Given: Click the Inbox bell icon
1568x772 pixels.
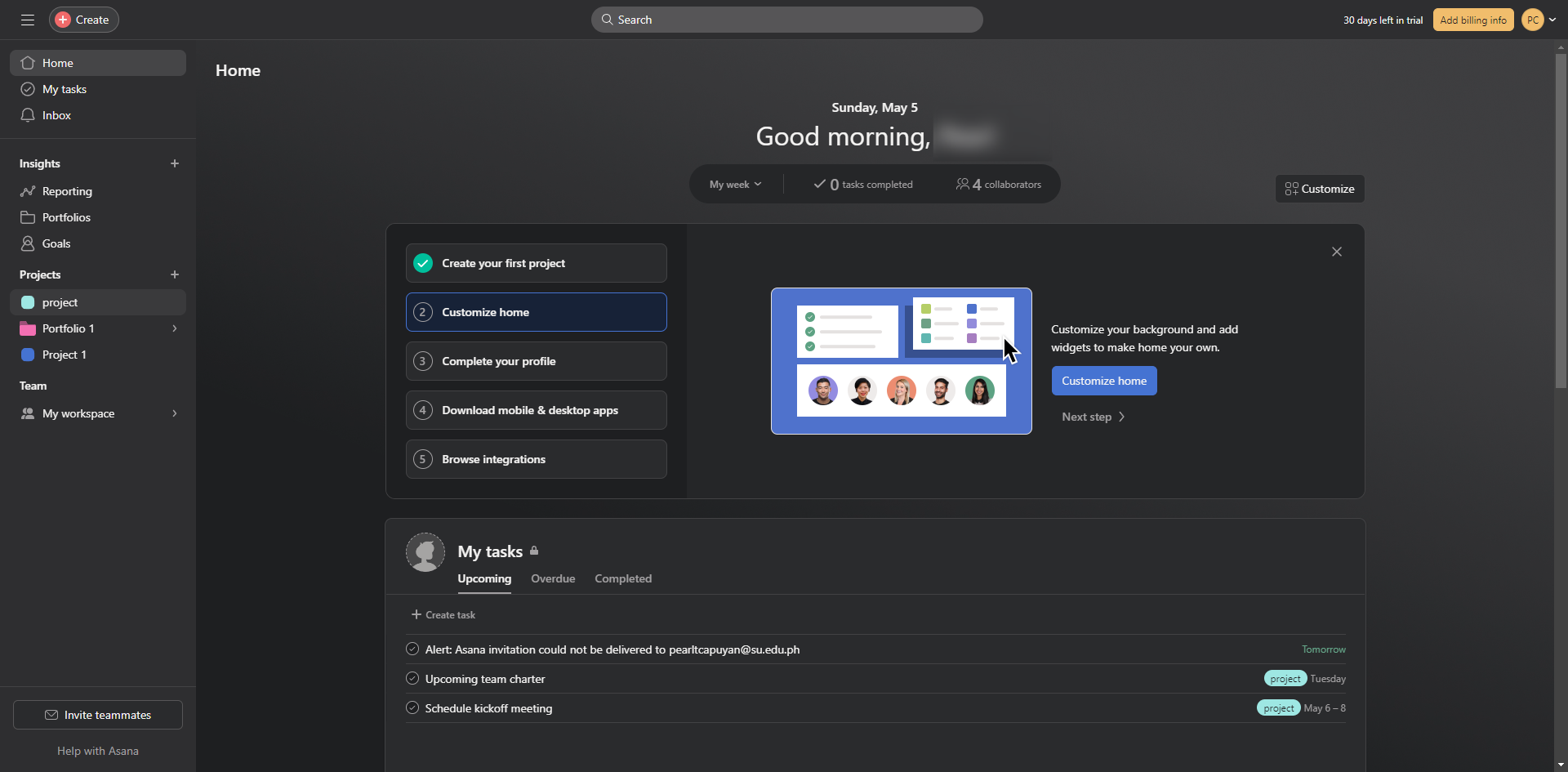Looking at the screenshot, I should (x=28, y=115).
